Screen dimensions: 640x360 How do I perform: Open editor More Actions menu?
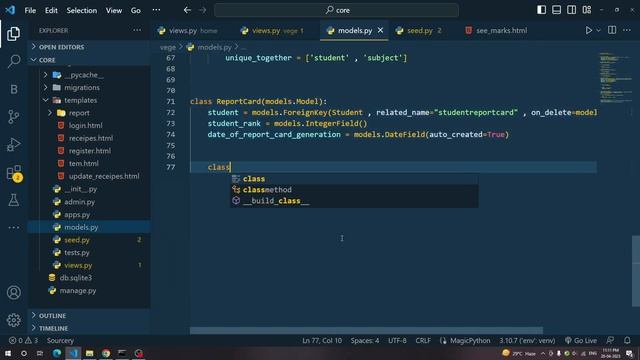pos(627,30)
